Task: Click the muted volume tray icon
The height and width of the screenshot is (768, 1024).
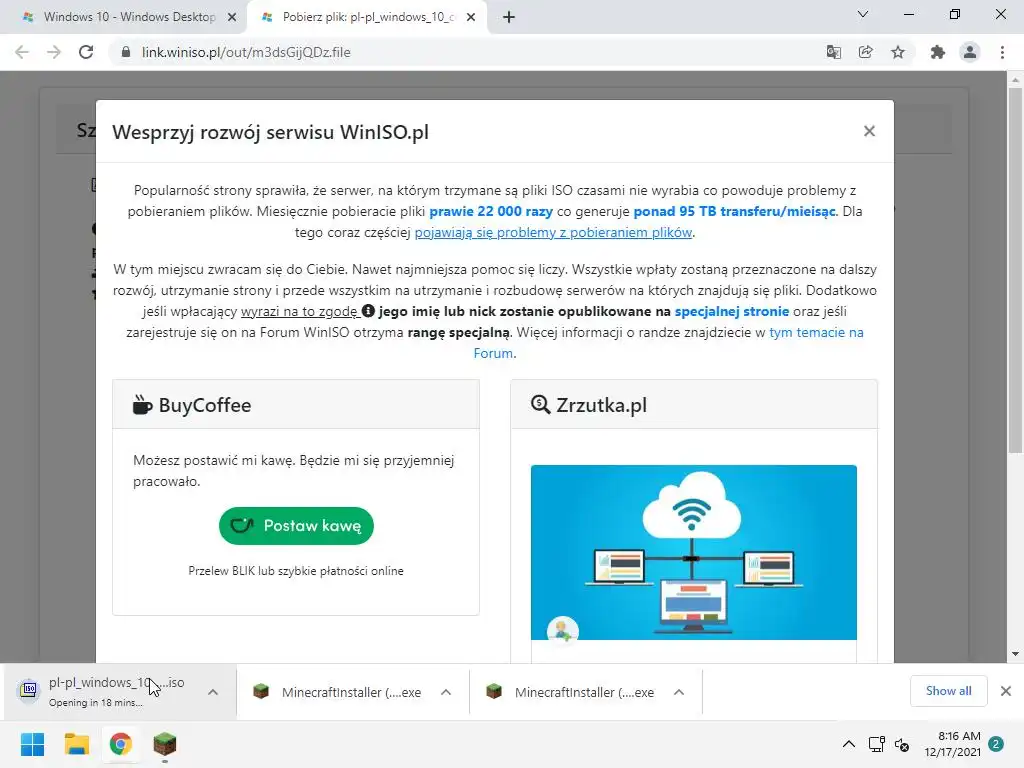Action: [902, 744]
